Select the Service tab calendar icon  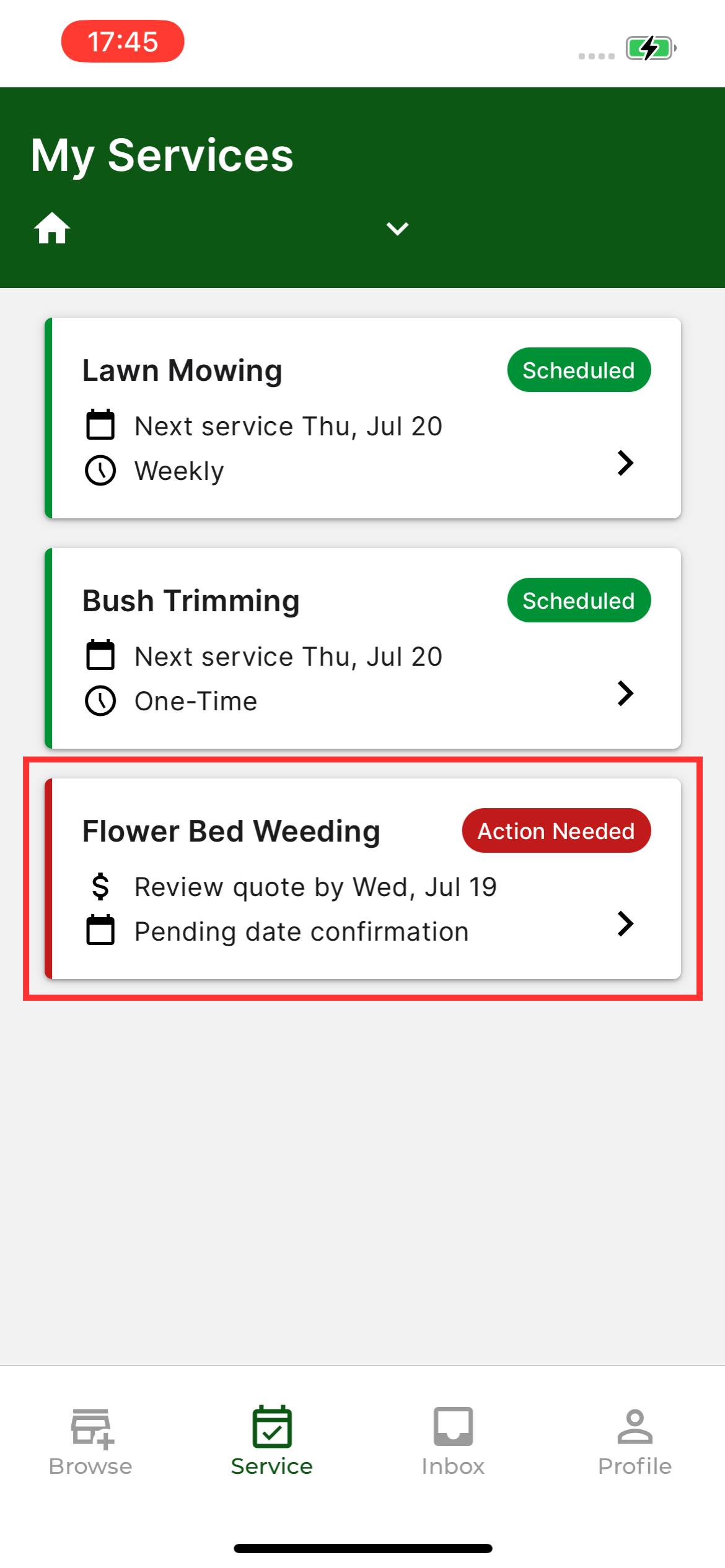272,1426
